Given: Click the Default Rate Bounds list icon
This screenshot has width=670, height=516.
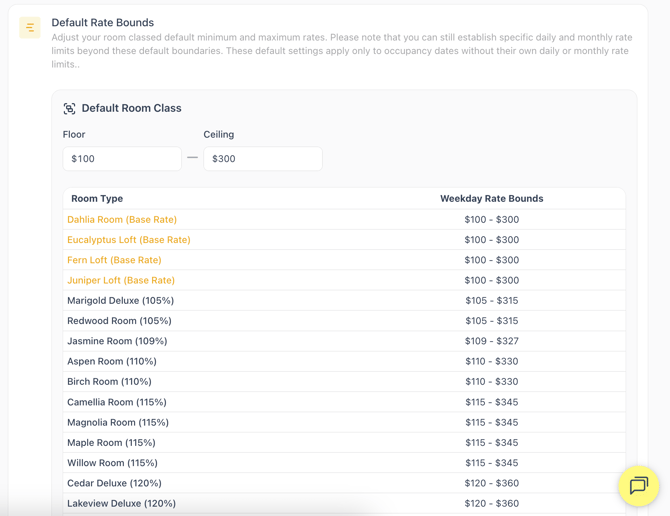Looking at the screenshot, I should pos(30,28).
